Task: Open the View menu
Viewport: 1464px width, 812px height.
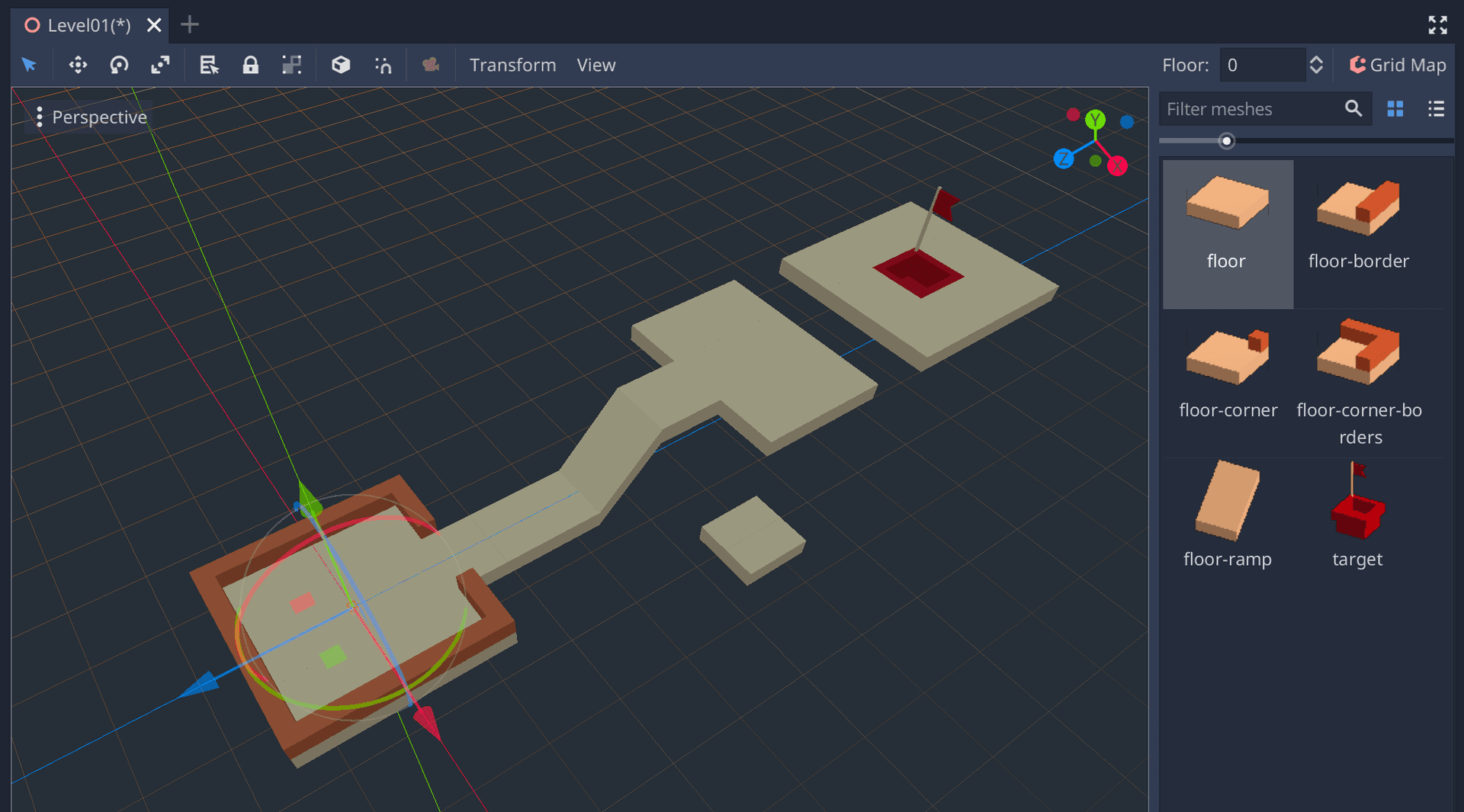Action: click(x=596, y=65)
